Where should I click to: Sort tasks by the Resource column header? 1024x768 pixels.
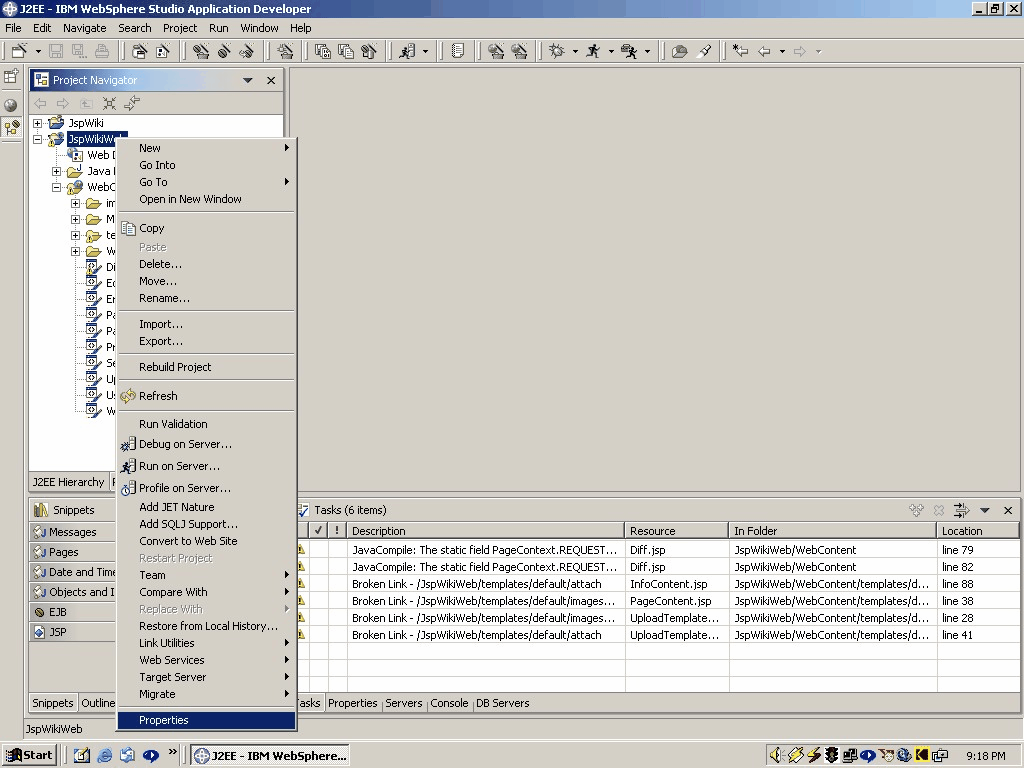pos(676,531)
